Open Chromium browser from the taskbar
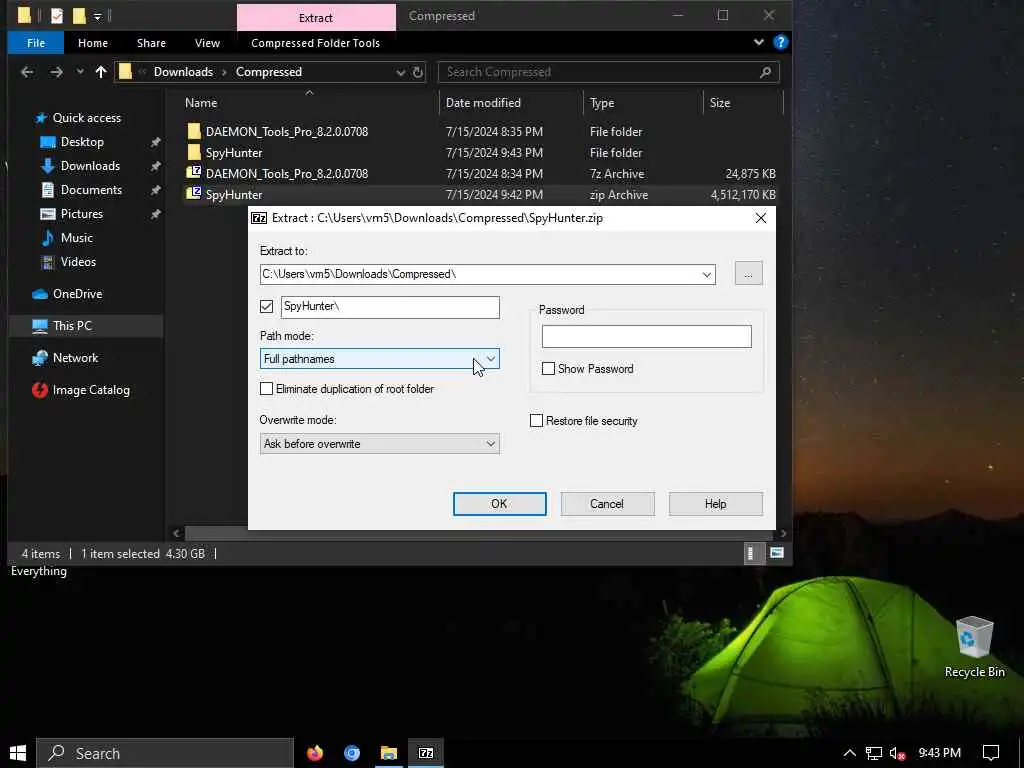Image resolution: width=1024 pixels, height=768 pixels. (352, 753)
